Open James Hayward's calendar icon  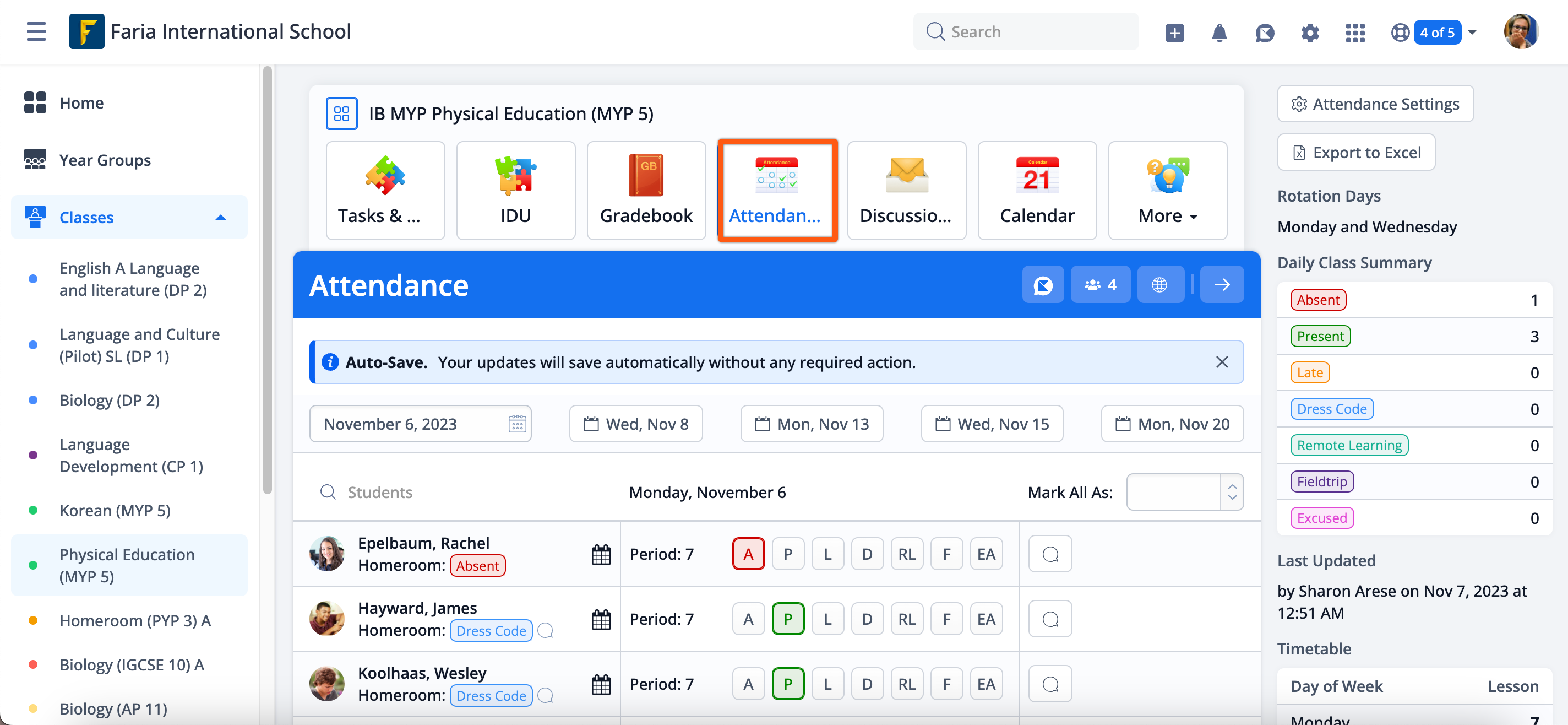(x=601, y=620)
